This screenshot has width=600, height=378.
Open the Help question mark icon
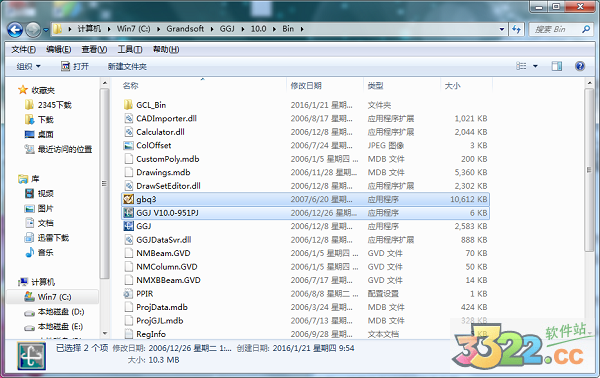(x=580, y=66)
